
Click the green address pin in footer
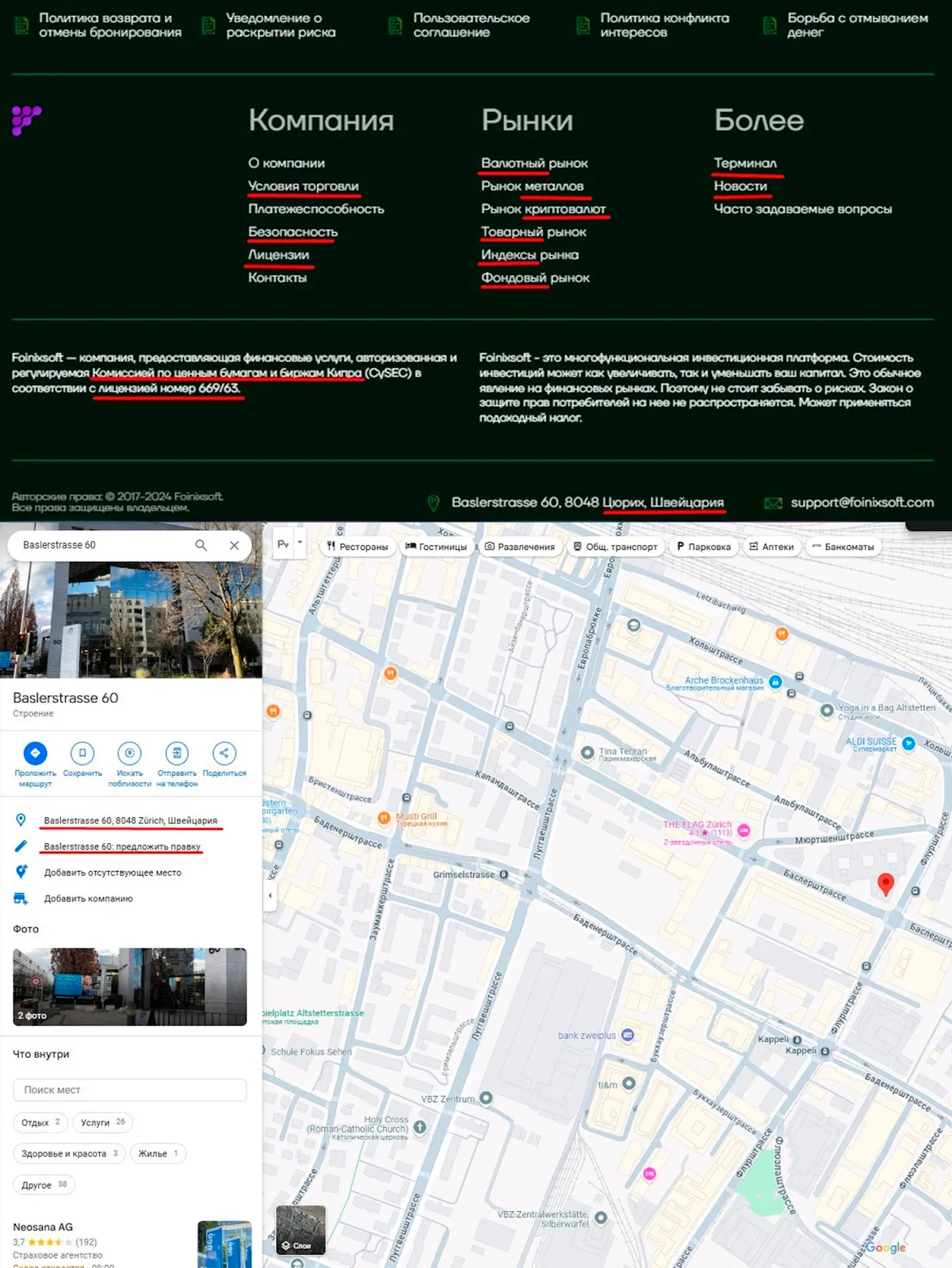pos(434,502)
